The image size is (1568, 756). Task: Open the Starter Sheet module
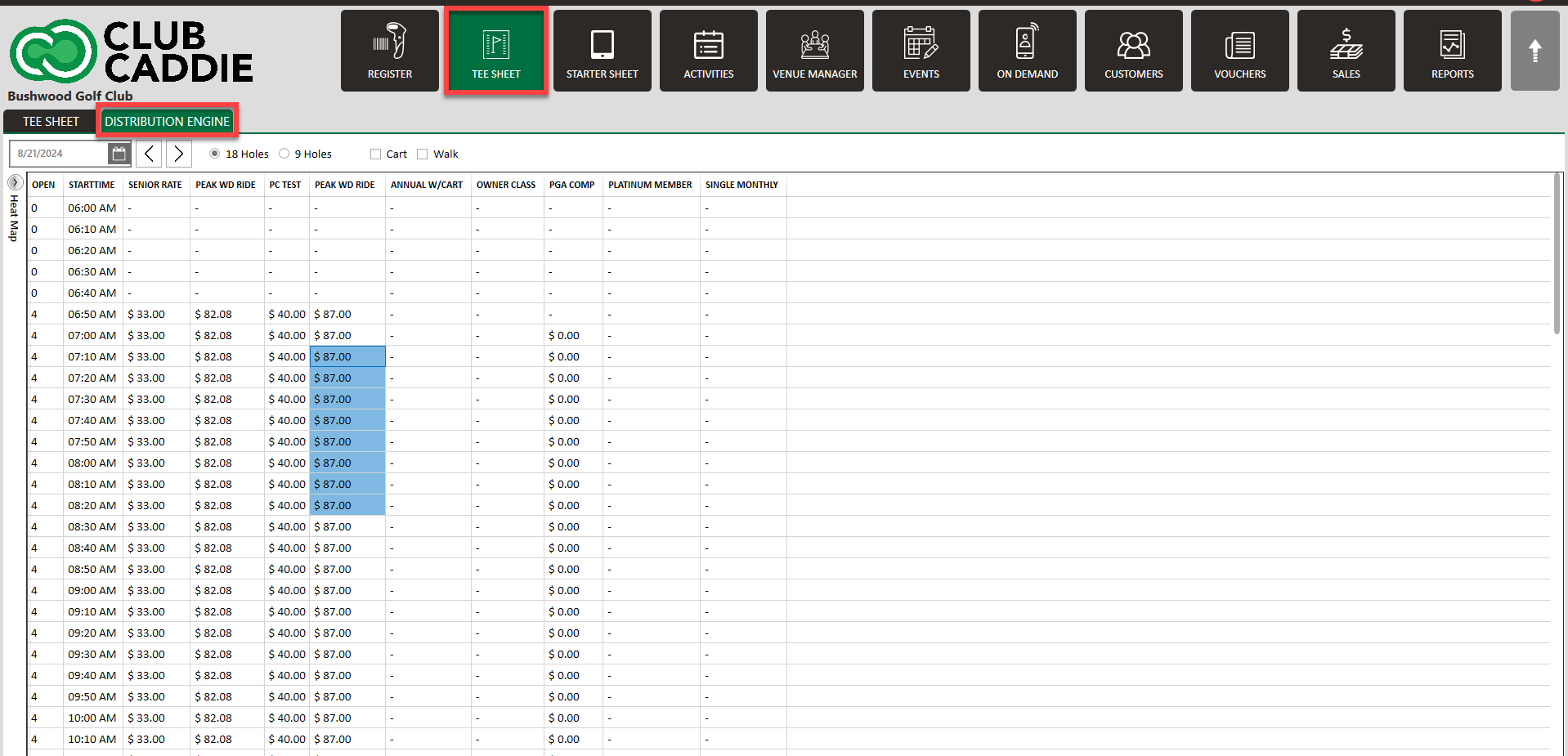click(603, 51)
